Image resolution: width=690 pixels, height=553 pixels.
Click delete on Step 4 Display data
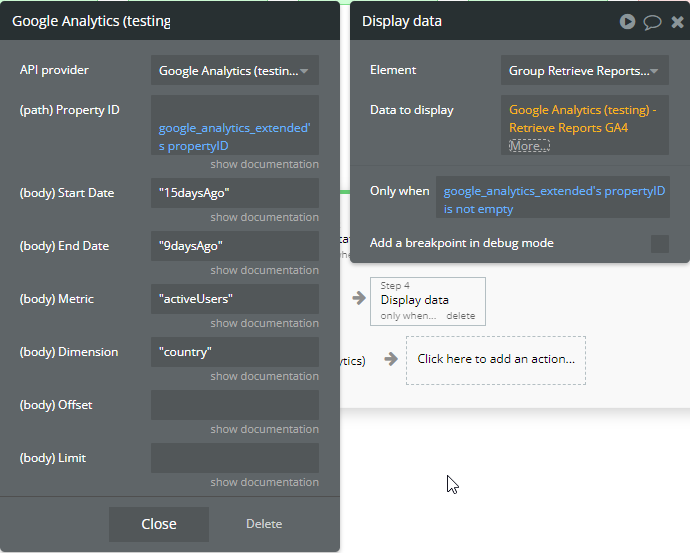[x=461, y=316]
